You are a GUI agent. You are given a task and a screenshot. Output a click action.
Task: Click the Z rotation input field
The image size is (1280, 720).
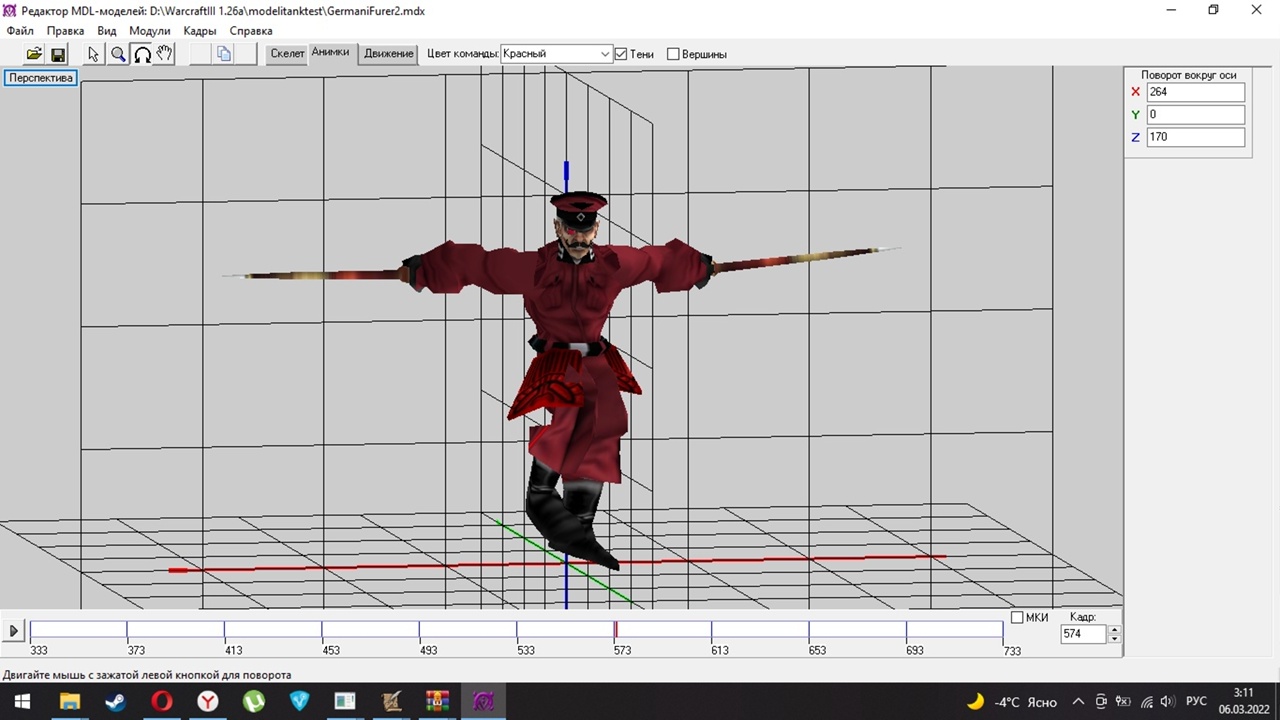tap(1195, 137)
